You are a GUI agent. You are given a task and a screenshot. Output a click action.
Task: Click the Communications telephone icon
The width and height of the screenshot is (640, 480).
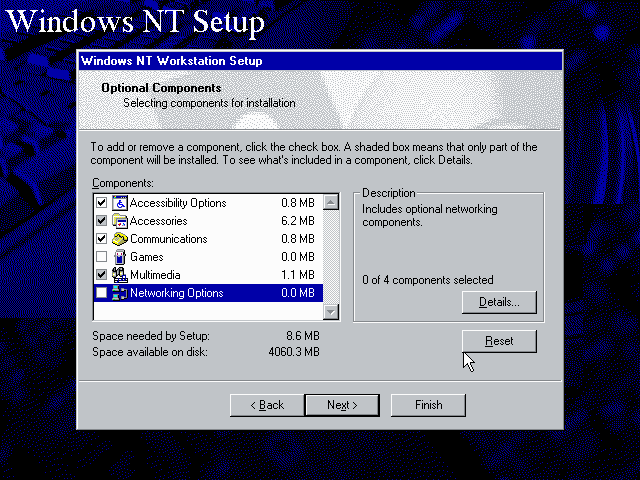pyautogui.click(x=119, y=239)
